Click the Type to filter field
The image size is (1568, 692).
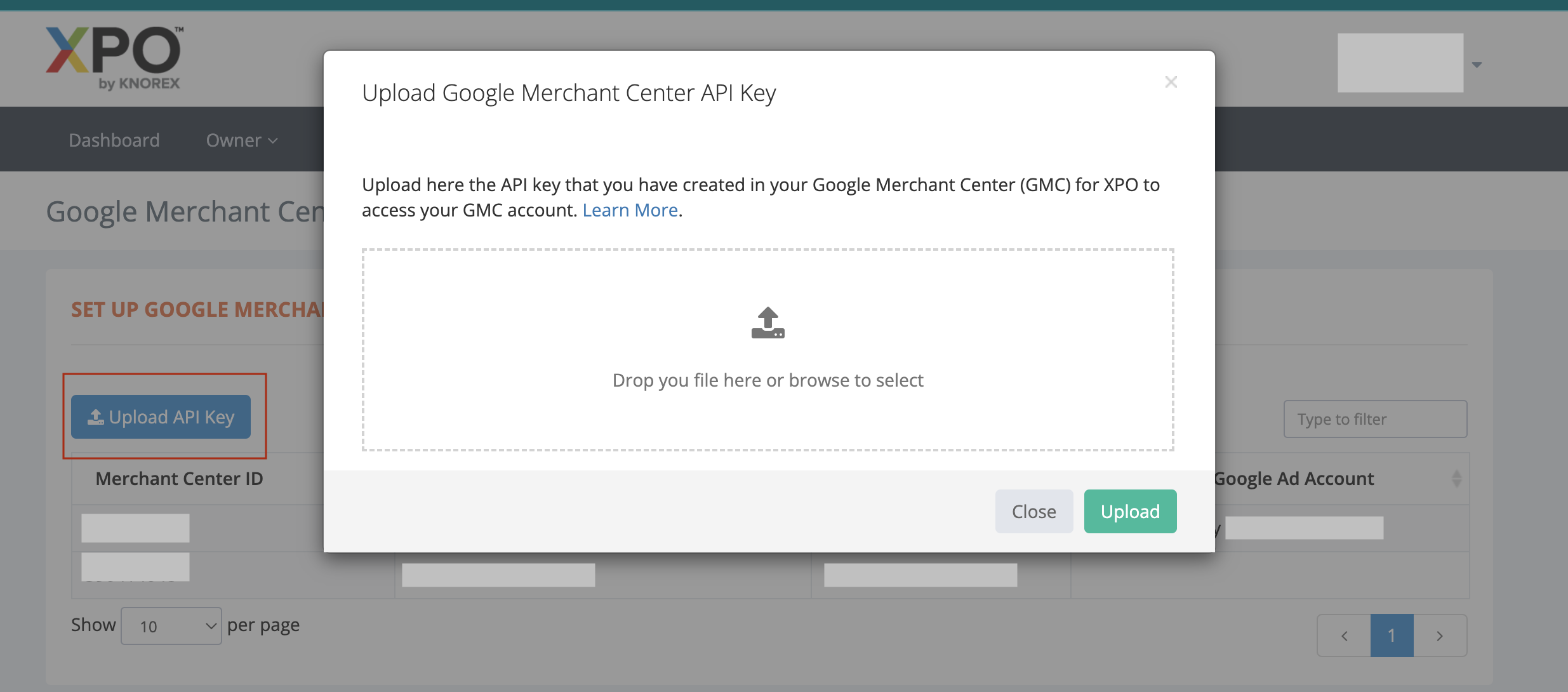(1375, 419)
